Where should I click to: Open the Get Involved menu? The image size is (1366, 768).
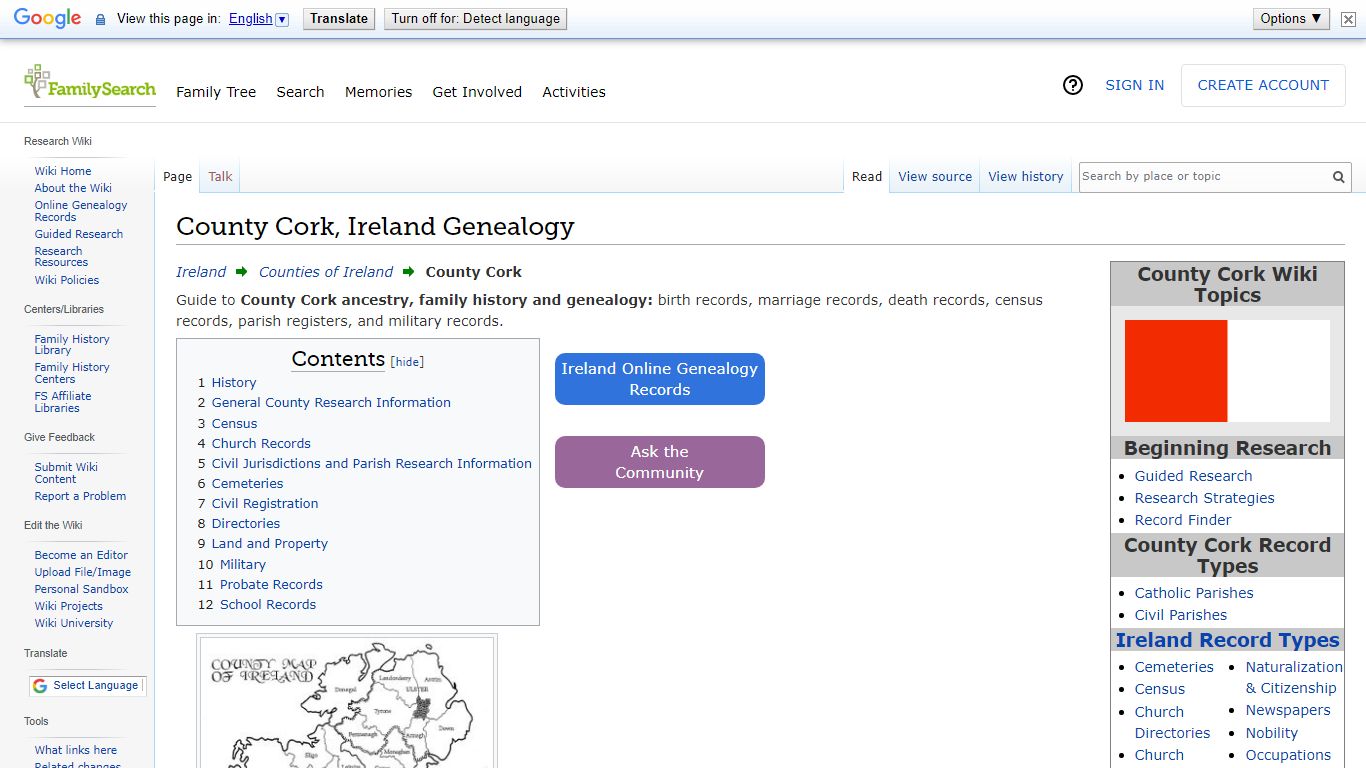477,92
